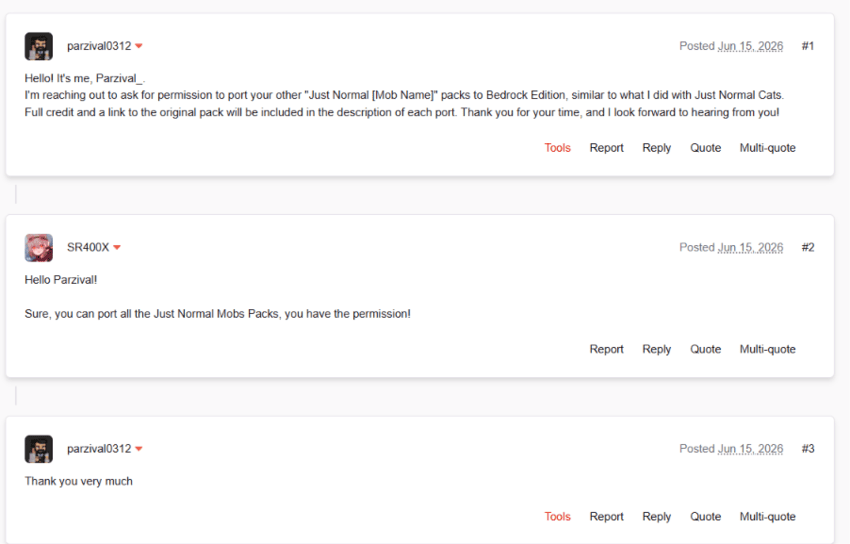The image size is (850, 544).
Task: Expand dropdown arrow next to parzival0312 in post #1
Action: (x=139, y=47)
